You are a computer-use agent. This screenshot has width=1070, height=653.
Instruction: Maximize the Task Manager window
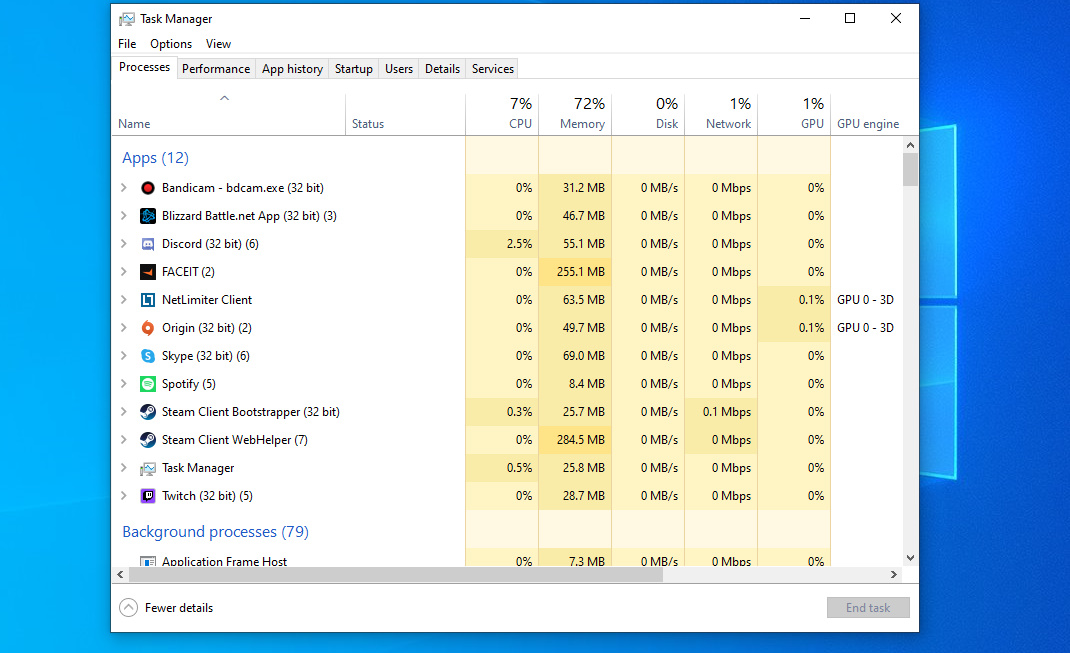(850, 18)
